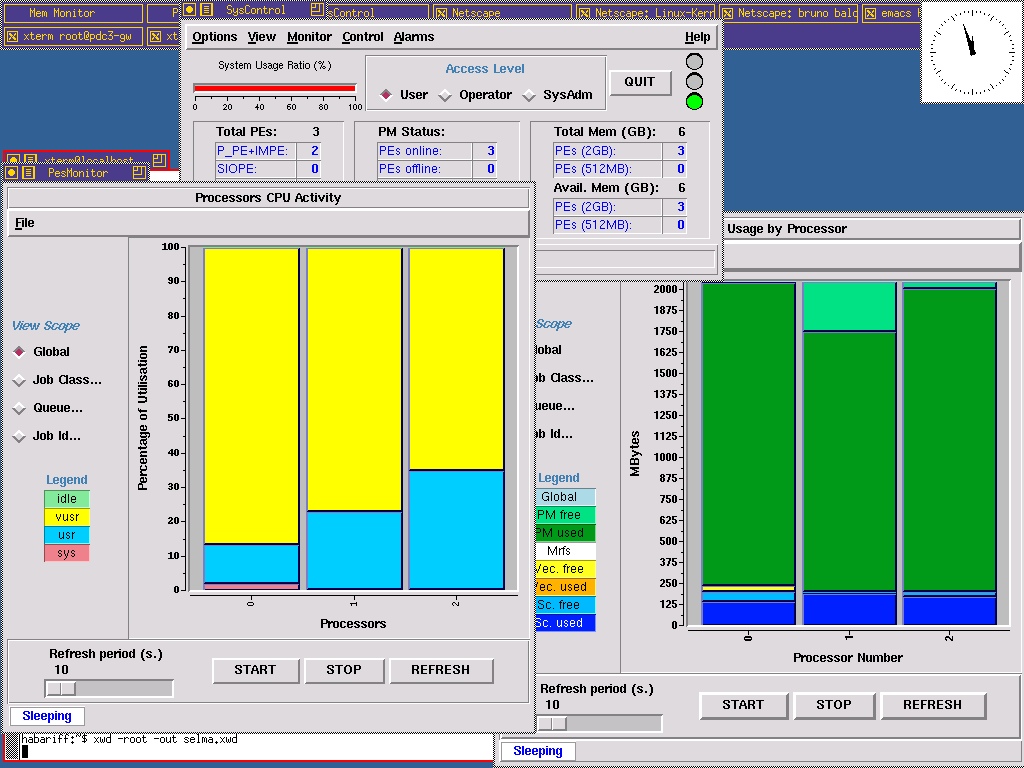
Task: Click the CPU Activity refresh period slider
Action: tap(108, 688)
